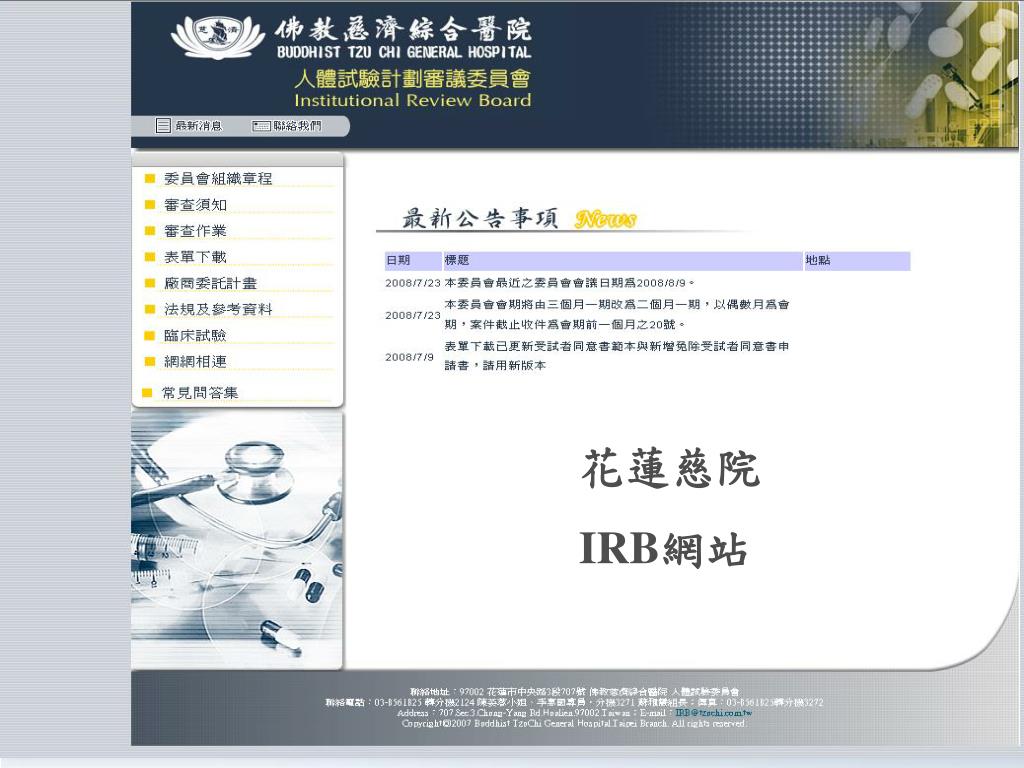Open 常見問答集 sidebar link
The width and height of the screenshot is (1024, 768).
[200, 392]
